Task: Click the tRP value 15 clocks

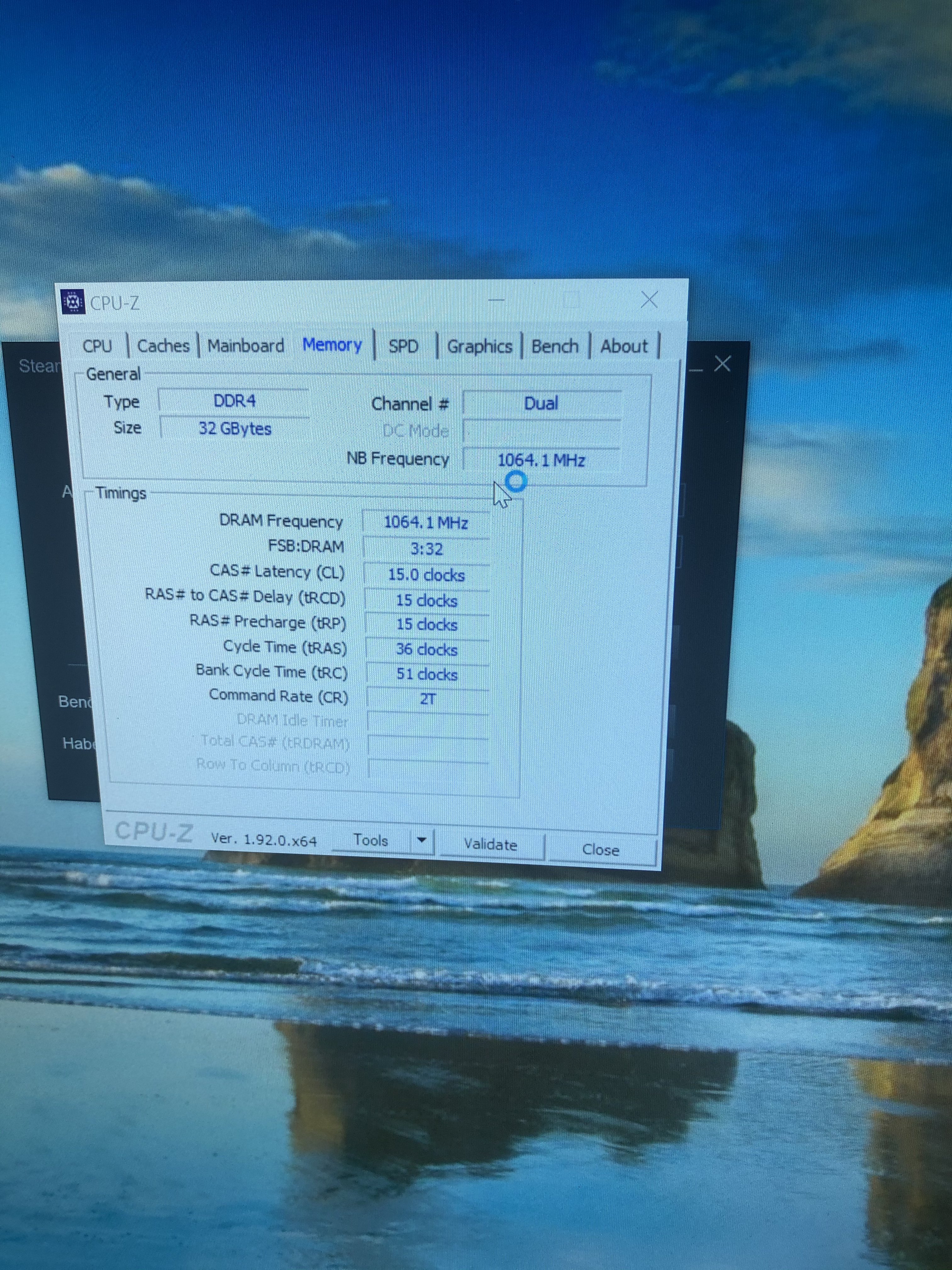Action: [x=426, y=625]
